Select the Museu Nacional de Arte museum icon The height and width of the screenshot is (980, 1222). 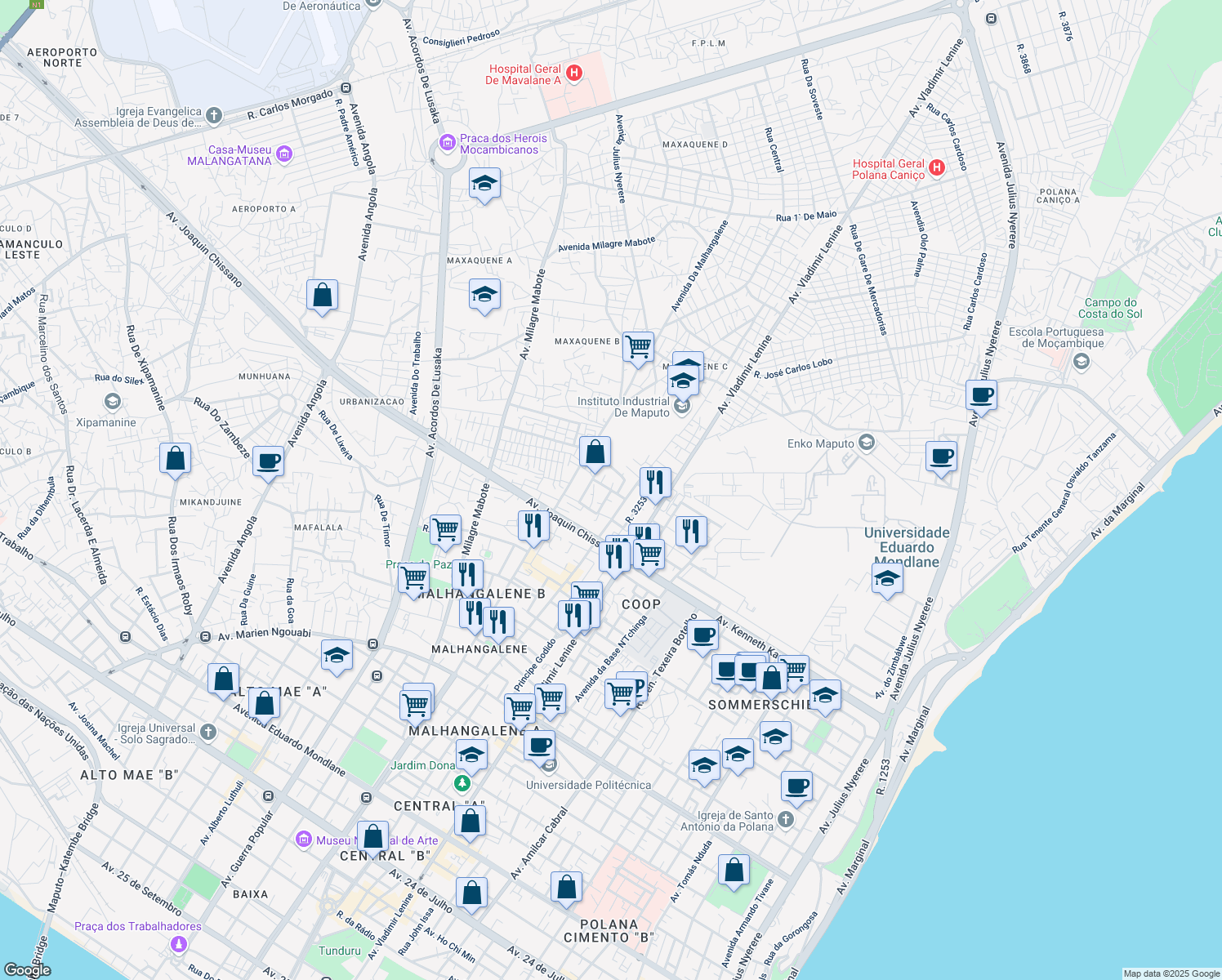[304, 840]
